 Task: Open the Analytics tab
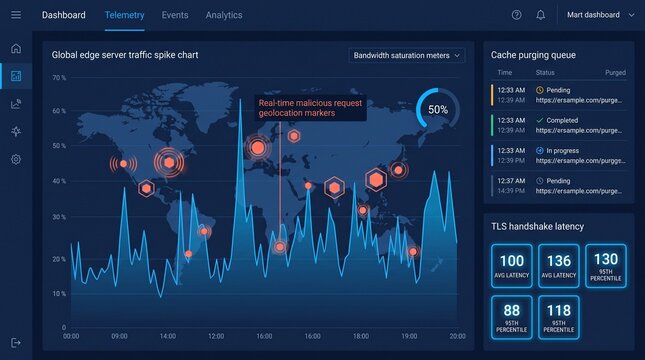click(224, 15)
